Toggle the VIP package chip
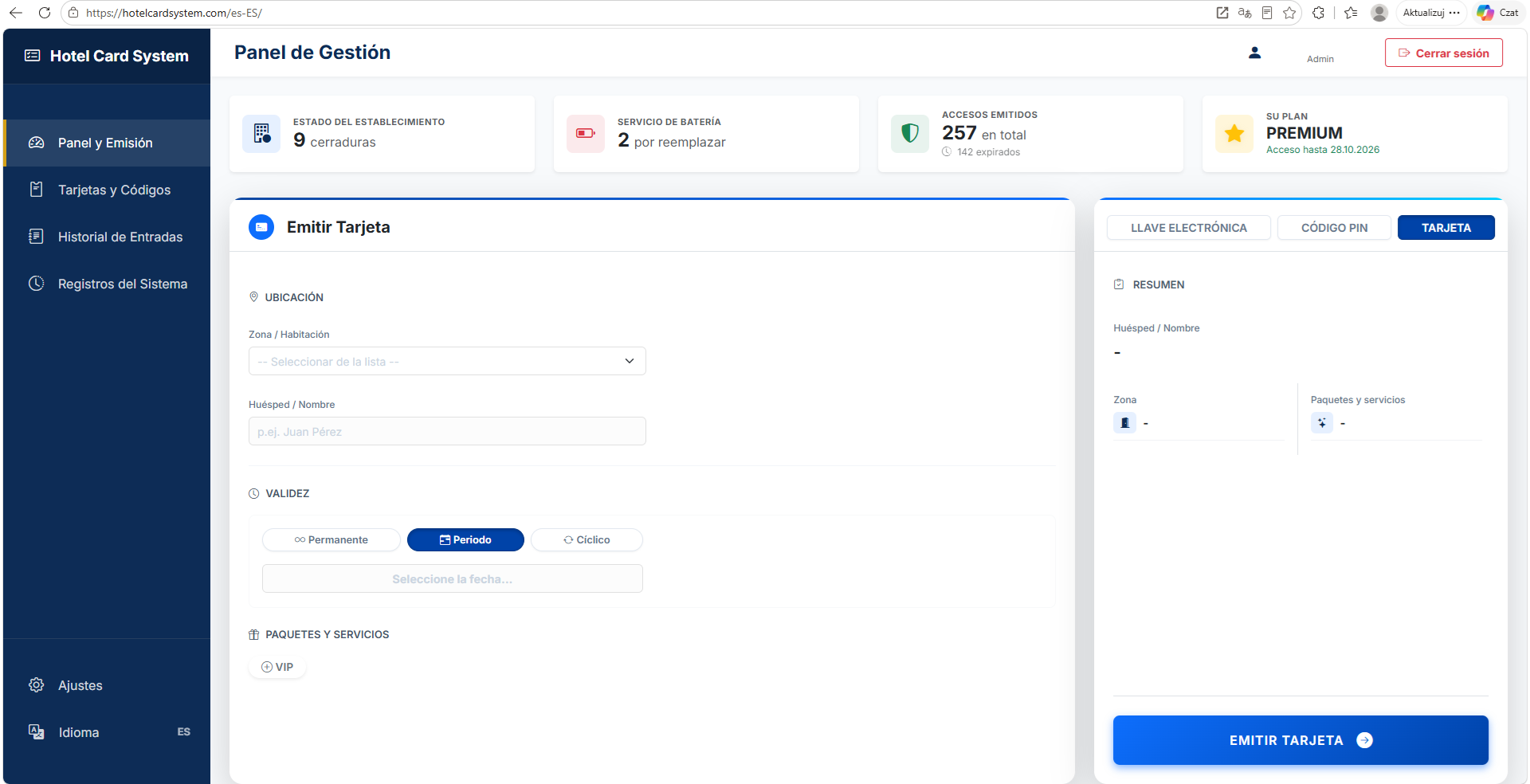 [277, 667]
